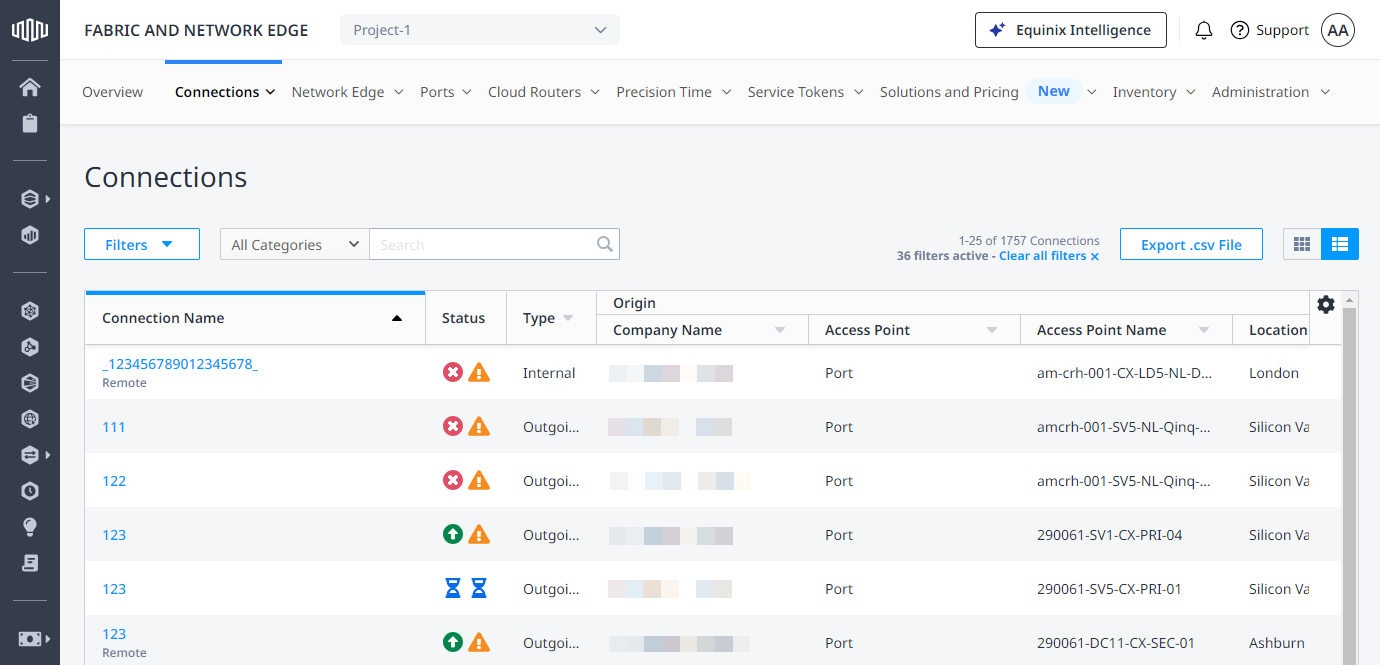Open the Overview tab
Viewport: 1380px width, 665px height.
pos(113,92)
